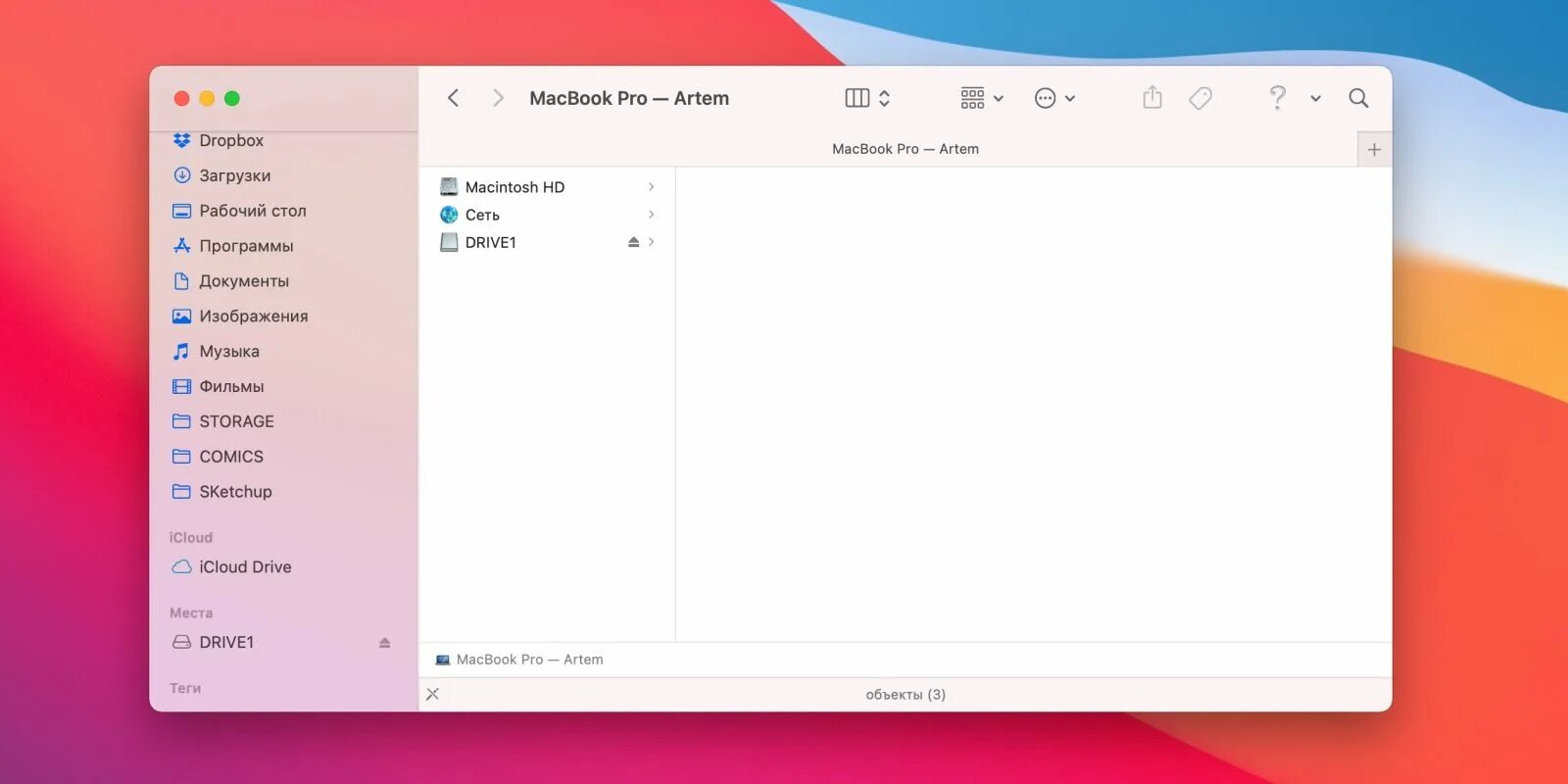Click the Share toolbar icon
Image resolution: width=1568 pixels, height=784 pixels.
click(1152, 97)
